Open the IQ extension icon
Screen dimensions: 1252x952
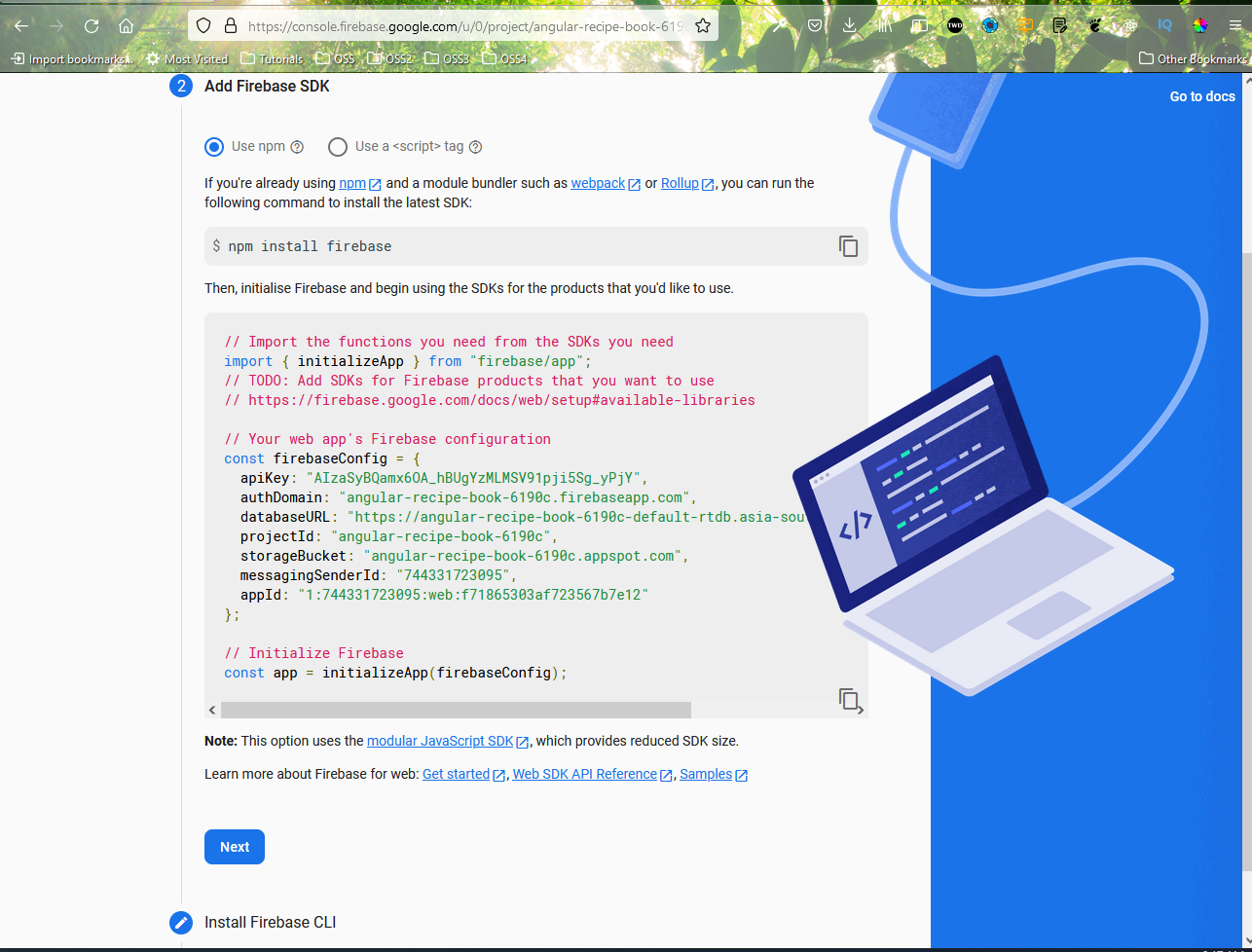point(1165,26)
